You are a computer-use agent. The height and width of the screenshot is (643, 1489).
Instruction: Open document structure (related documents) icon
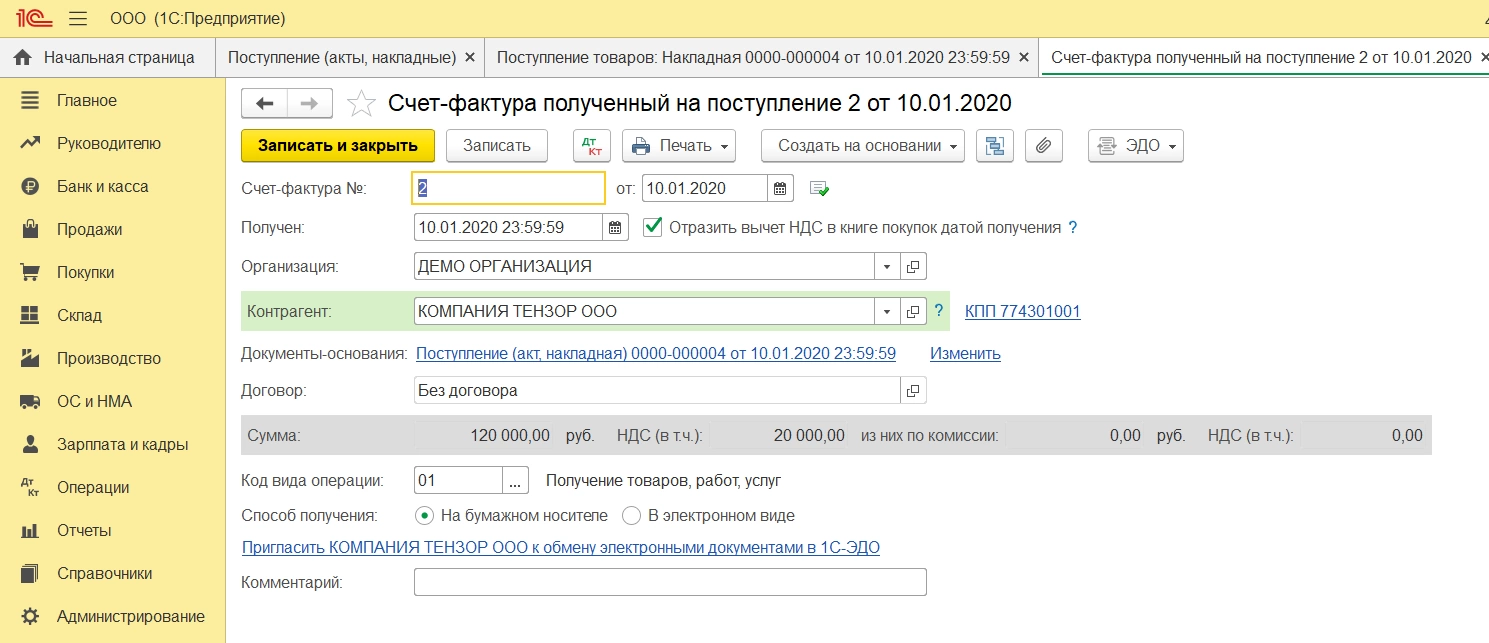tap(994, 145)
